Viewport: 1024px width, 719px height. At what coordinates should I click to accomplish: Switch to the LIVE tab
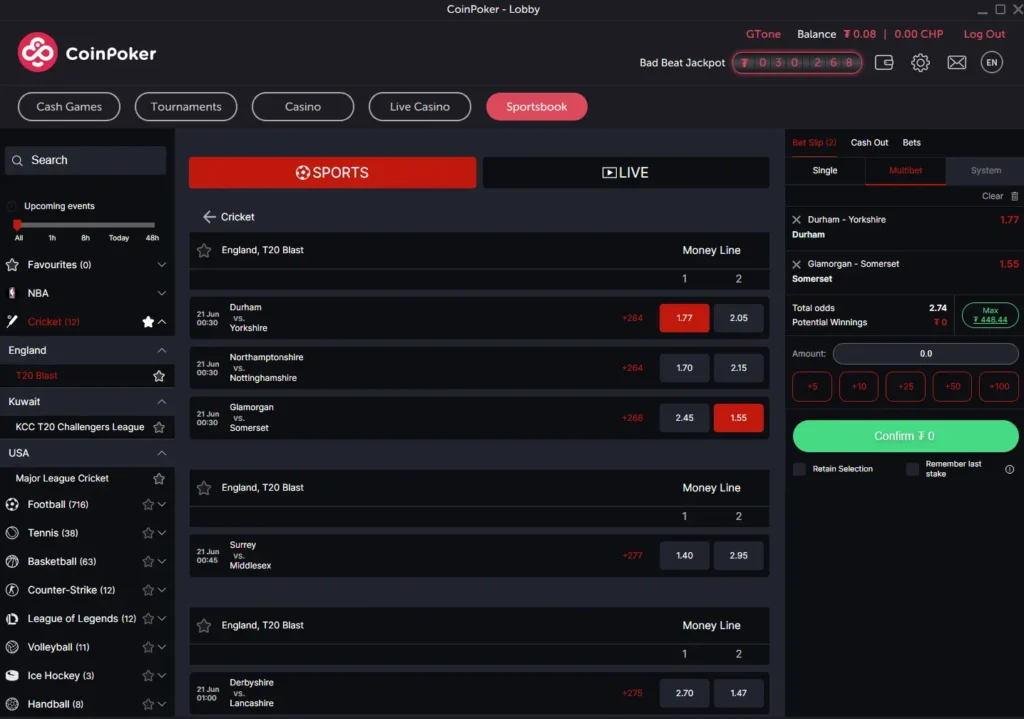[x=626, y=173]
